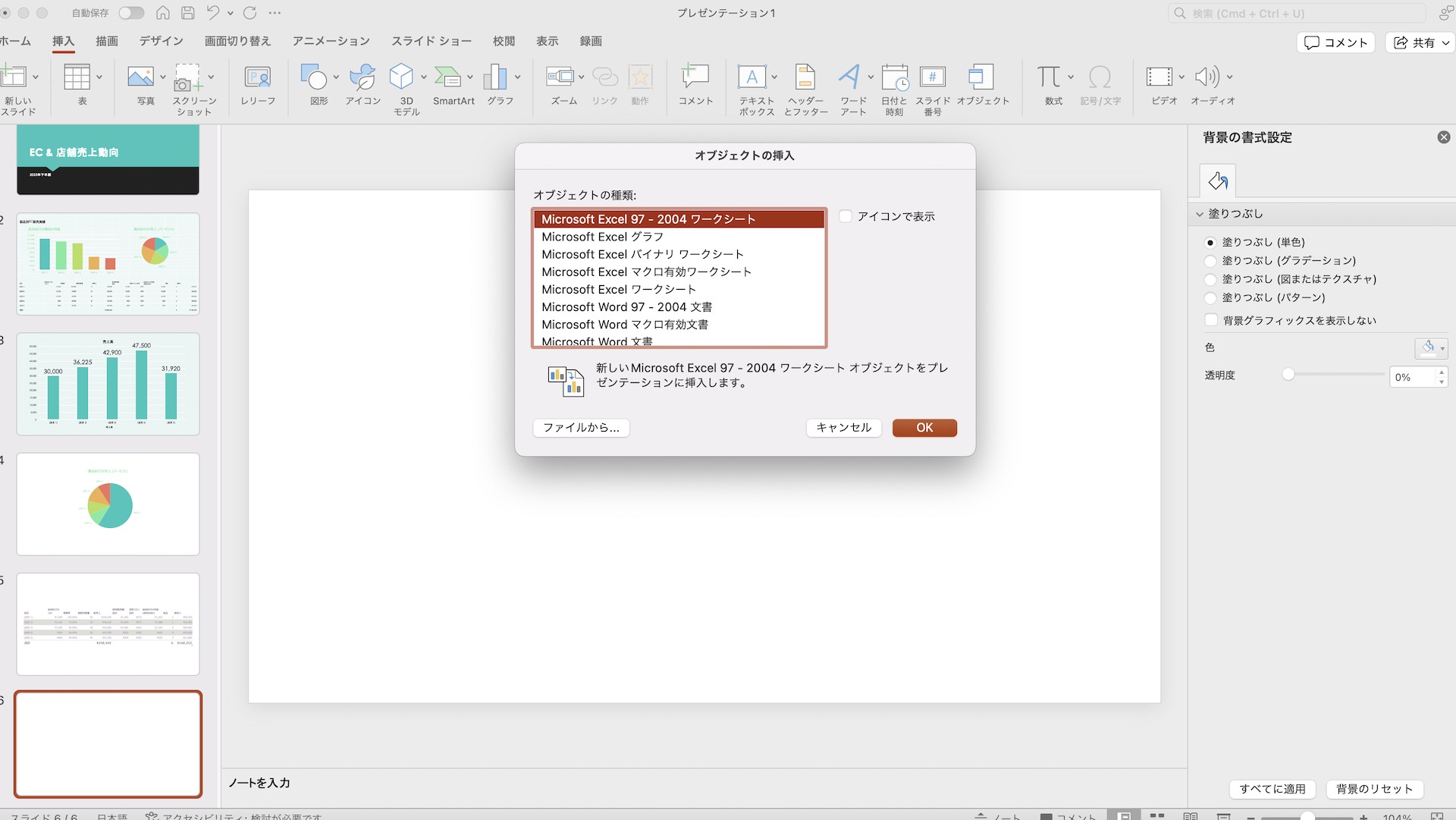The image size is (1456, 820).
Task: Go to the 校閲 tab
Action: pos(504,41)
